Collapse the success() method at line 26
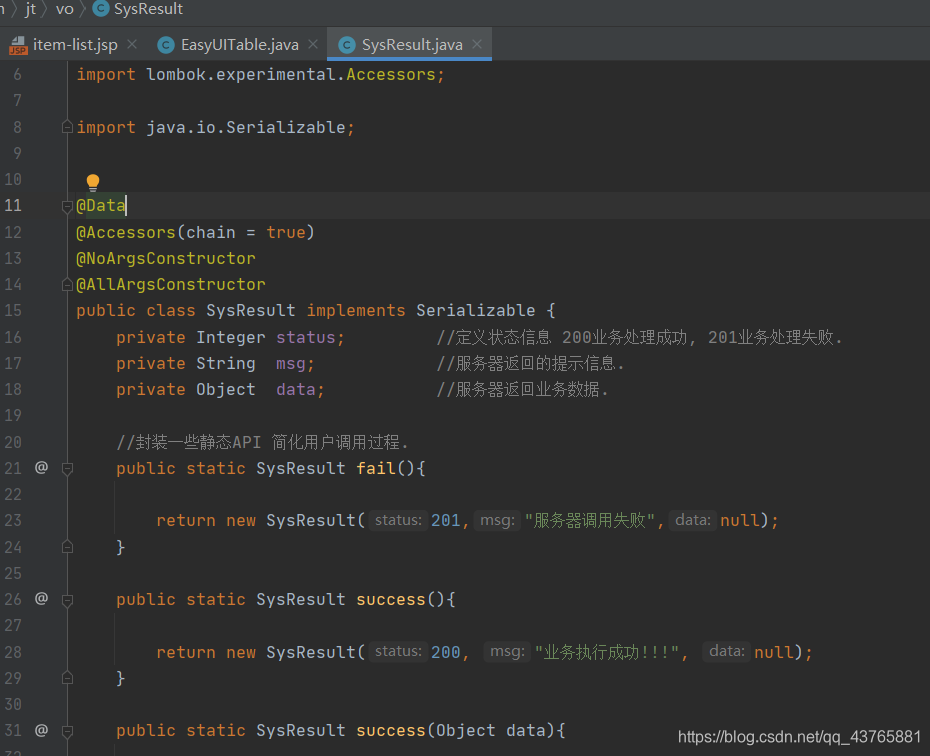930x756 pixels. pyautogui.click(x=67, y=599)
